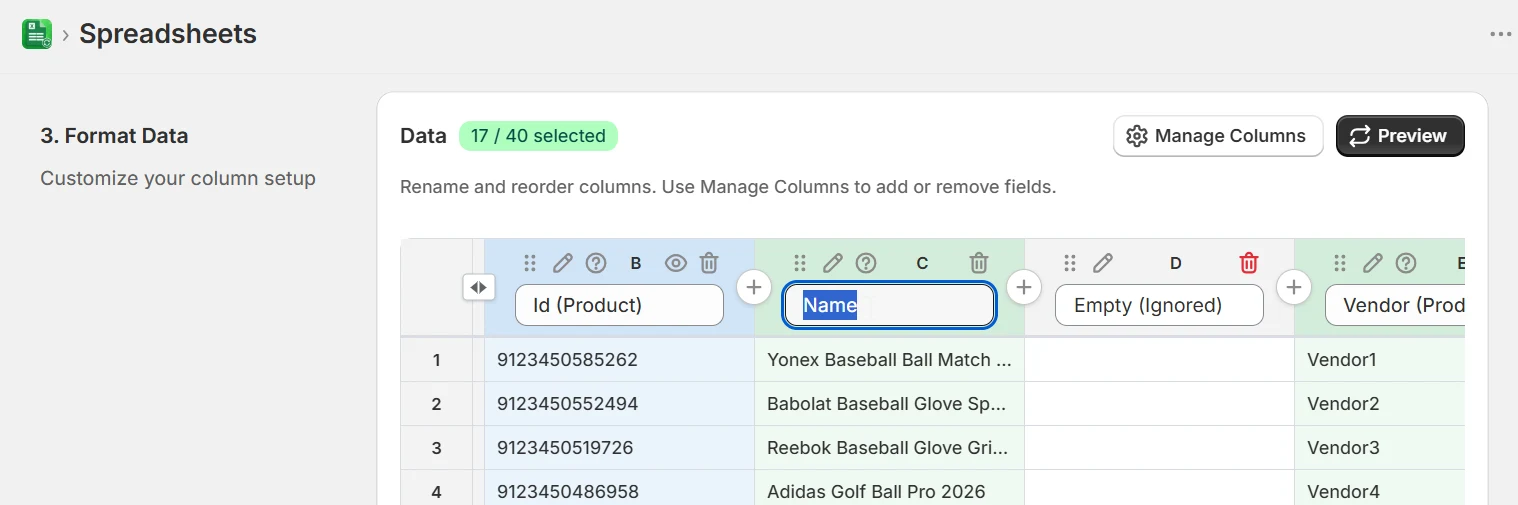
Task: Click the Id (Product) header field
Action: point(619,305)
